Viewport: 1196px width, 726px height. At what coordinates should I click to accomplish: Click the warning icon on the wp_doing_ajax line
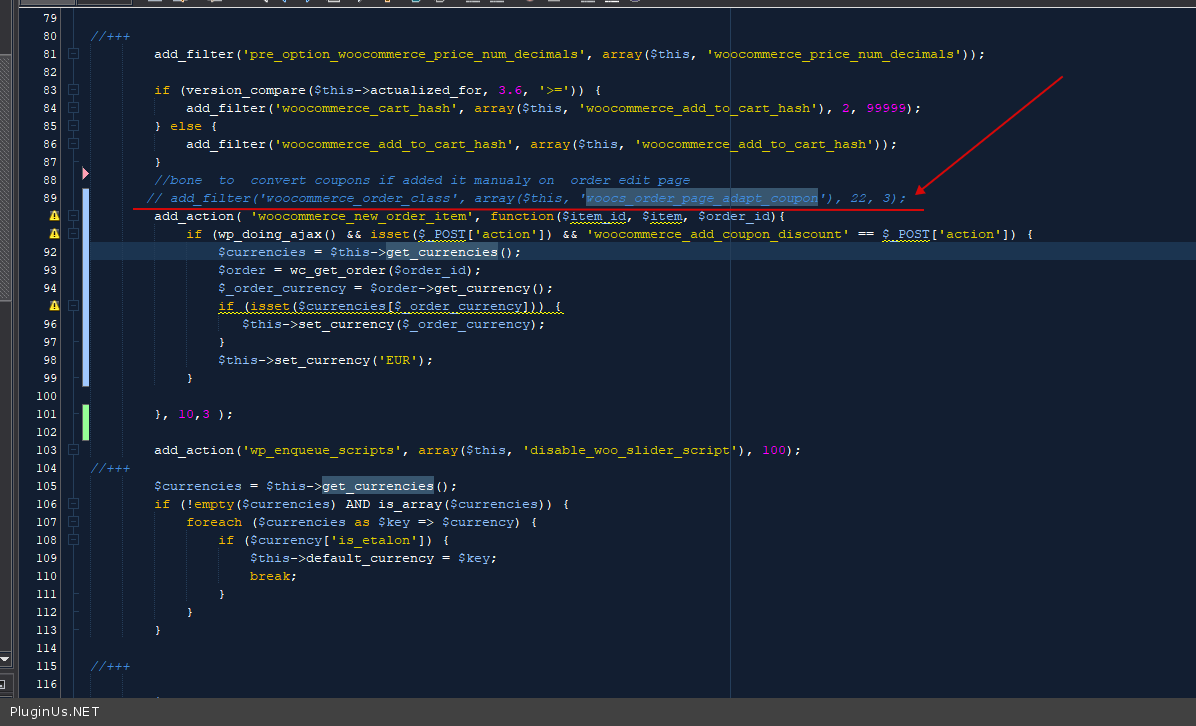[x=54, y=234]
